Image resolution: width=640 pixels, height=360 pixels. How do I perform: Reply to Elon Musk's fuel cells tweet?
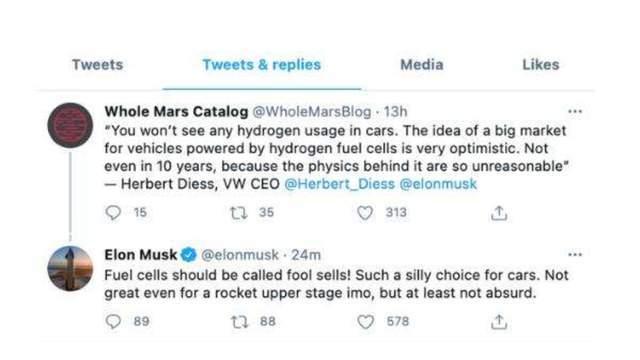[113, 322]
